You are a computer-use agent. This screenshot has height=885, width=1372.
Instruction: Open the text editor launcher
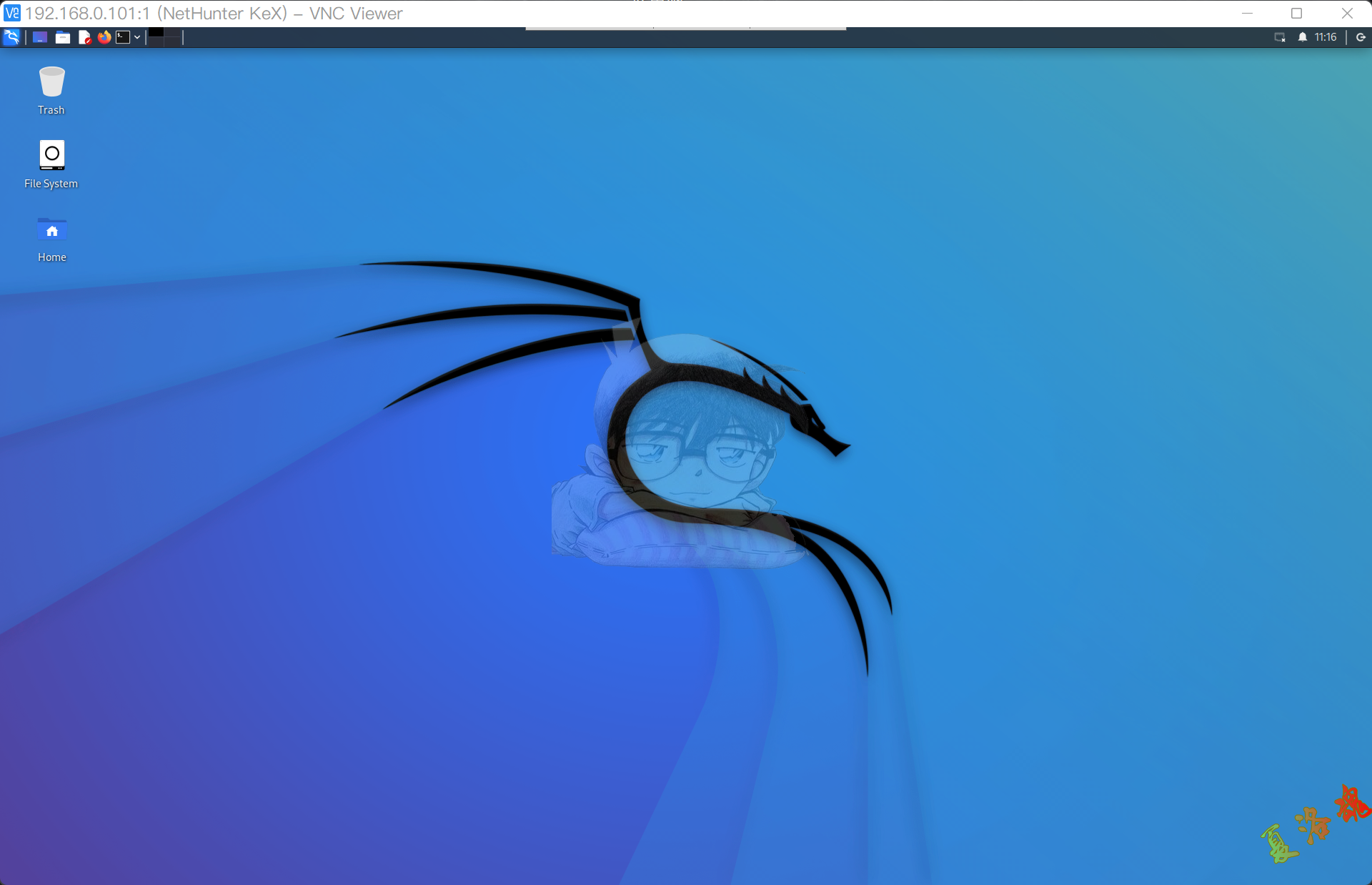[84, 37]
